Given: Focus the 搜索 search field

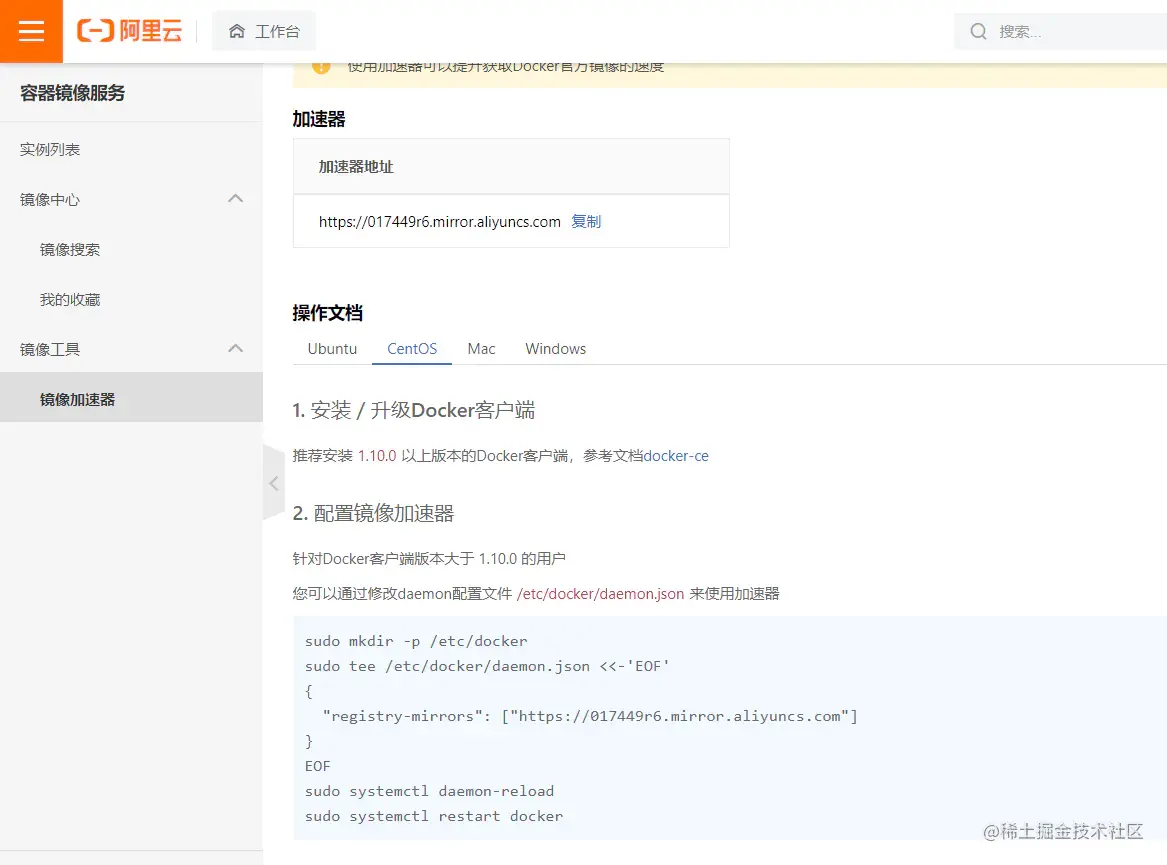Looking at the screenshot, I should tap(1061, 31).
